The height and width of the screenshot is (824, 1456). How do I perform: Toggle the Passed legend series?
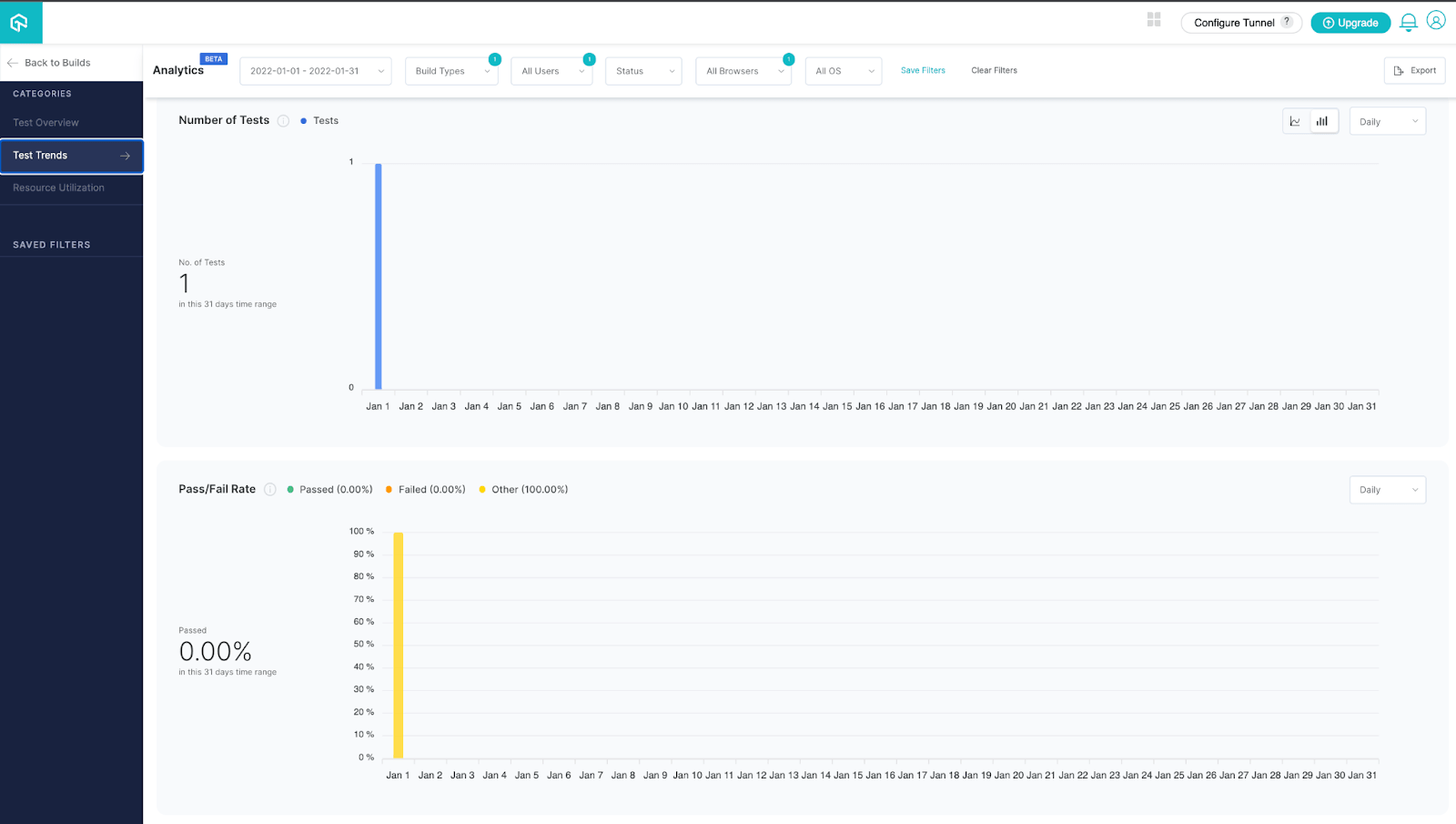tap(329, 490)
